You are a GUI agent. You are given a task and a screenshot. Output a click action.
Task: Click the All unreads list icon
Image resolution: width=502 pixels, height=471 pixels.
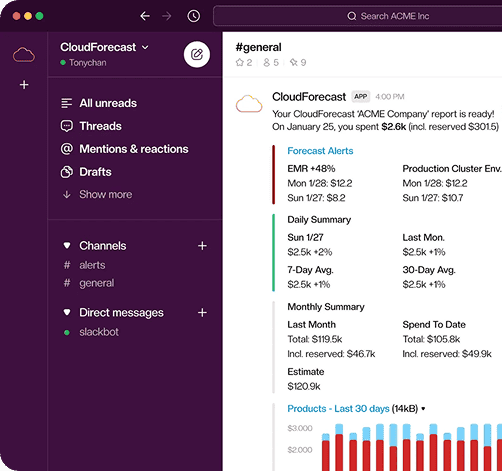point(67,103)
